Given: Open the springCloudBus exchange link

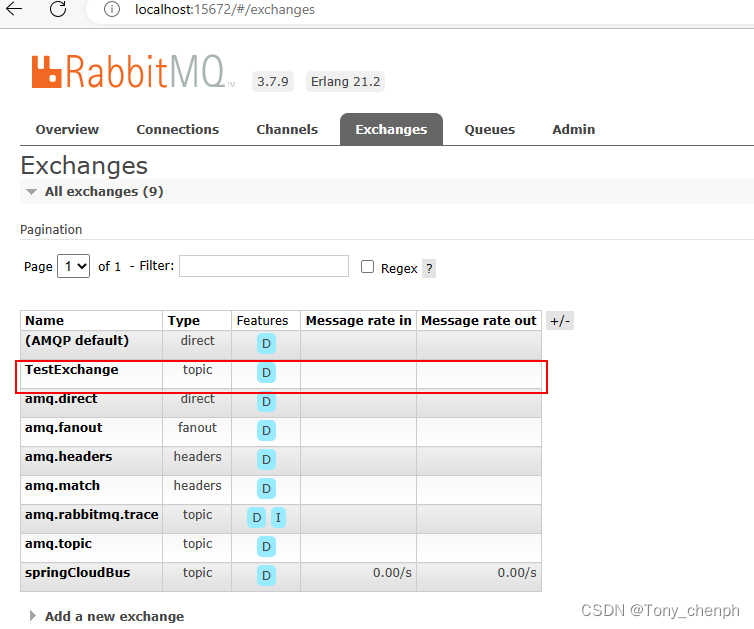Looking at the screenshot, I should (77, 573).
